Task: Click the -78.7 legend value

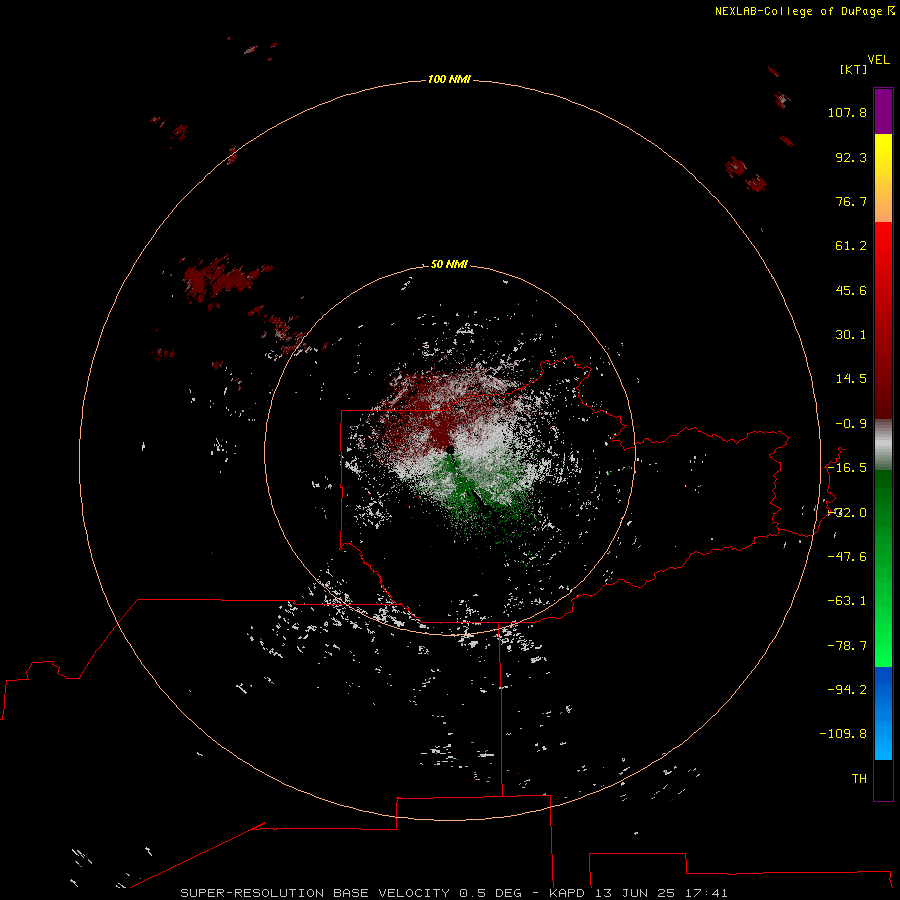Action: pos(847,646)
